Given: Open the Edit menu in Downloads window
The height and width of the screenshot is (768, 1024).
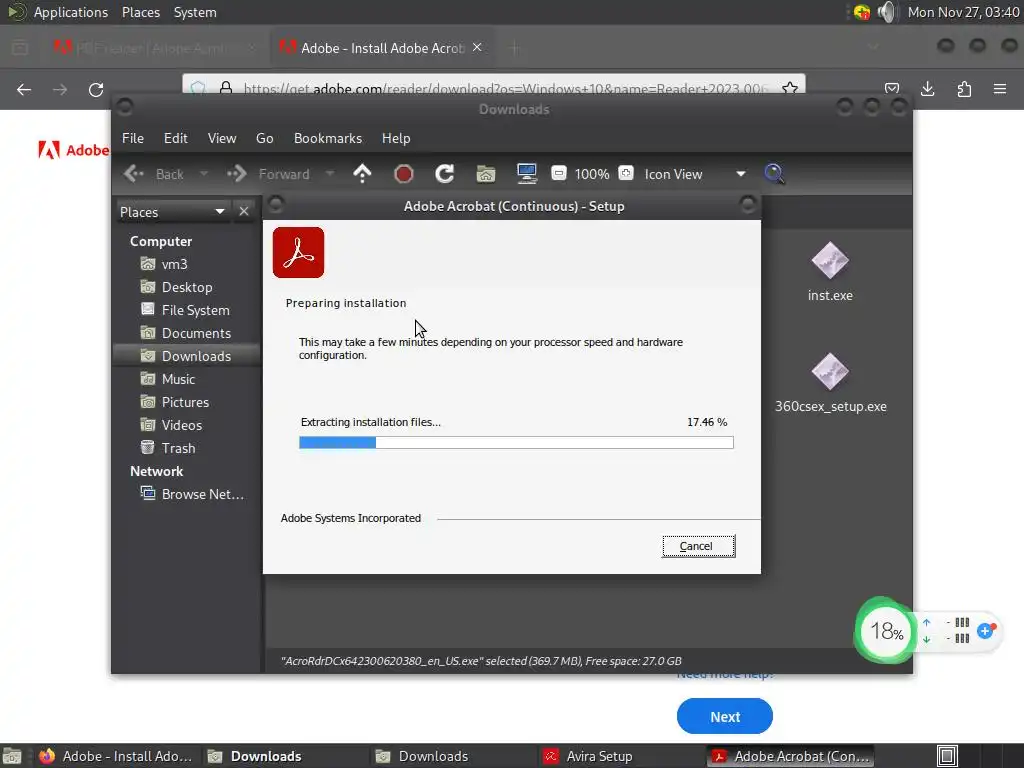Looking at the screenshot, I should click(176, 138).
